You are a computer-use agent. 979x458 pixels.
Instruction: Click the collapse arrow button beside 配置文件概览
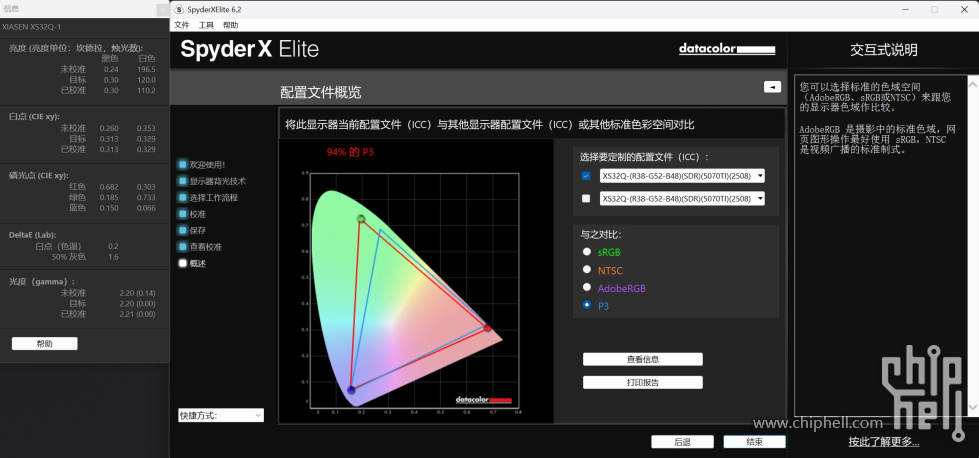[772, 87]
